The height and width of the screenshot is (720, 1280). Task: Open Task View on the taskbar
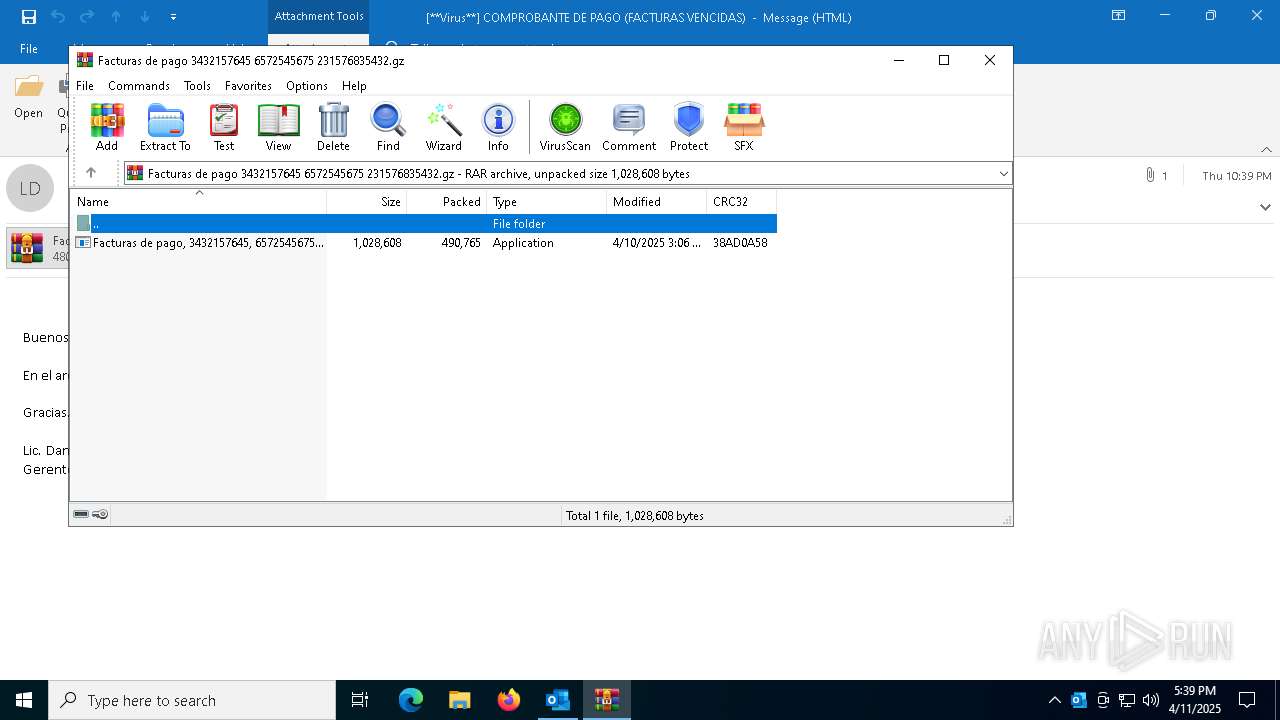(x=360, y=700)
